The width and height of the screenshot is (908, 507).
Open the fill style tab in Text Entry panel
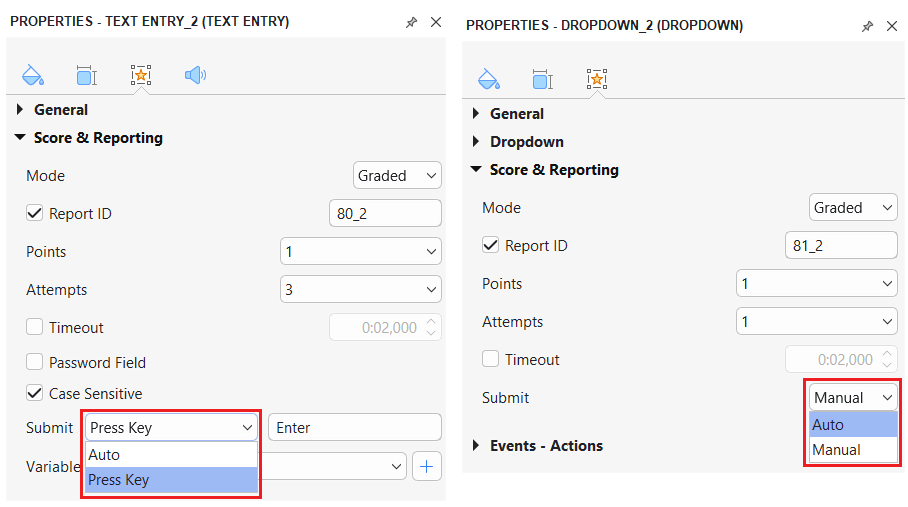pyautogui.click(x=33, y=75)
